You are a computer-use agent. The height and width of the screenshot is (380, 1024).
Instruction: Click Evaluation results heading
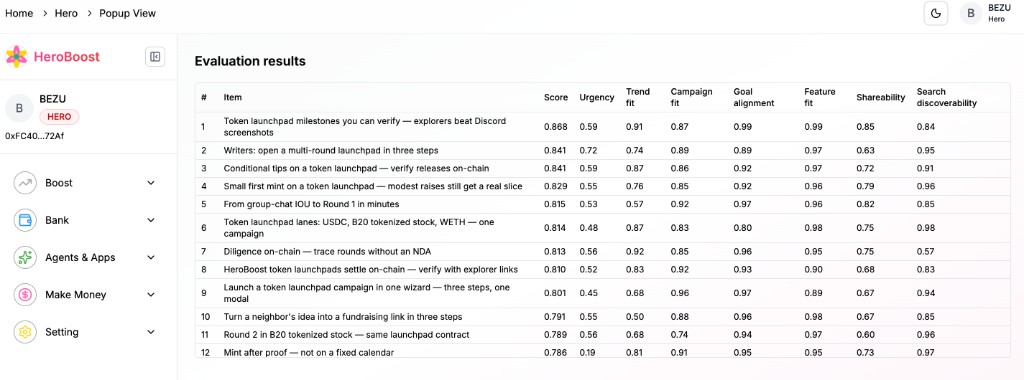250,61
